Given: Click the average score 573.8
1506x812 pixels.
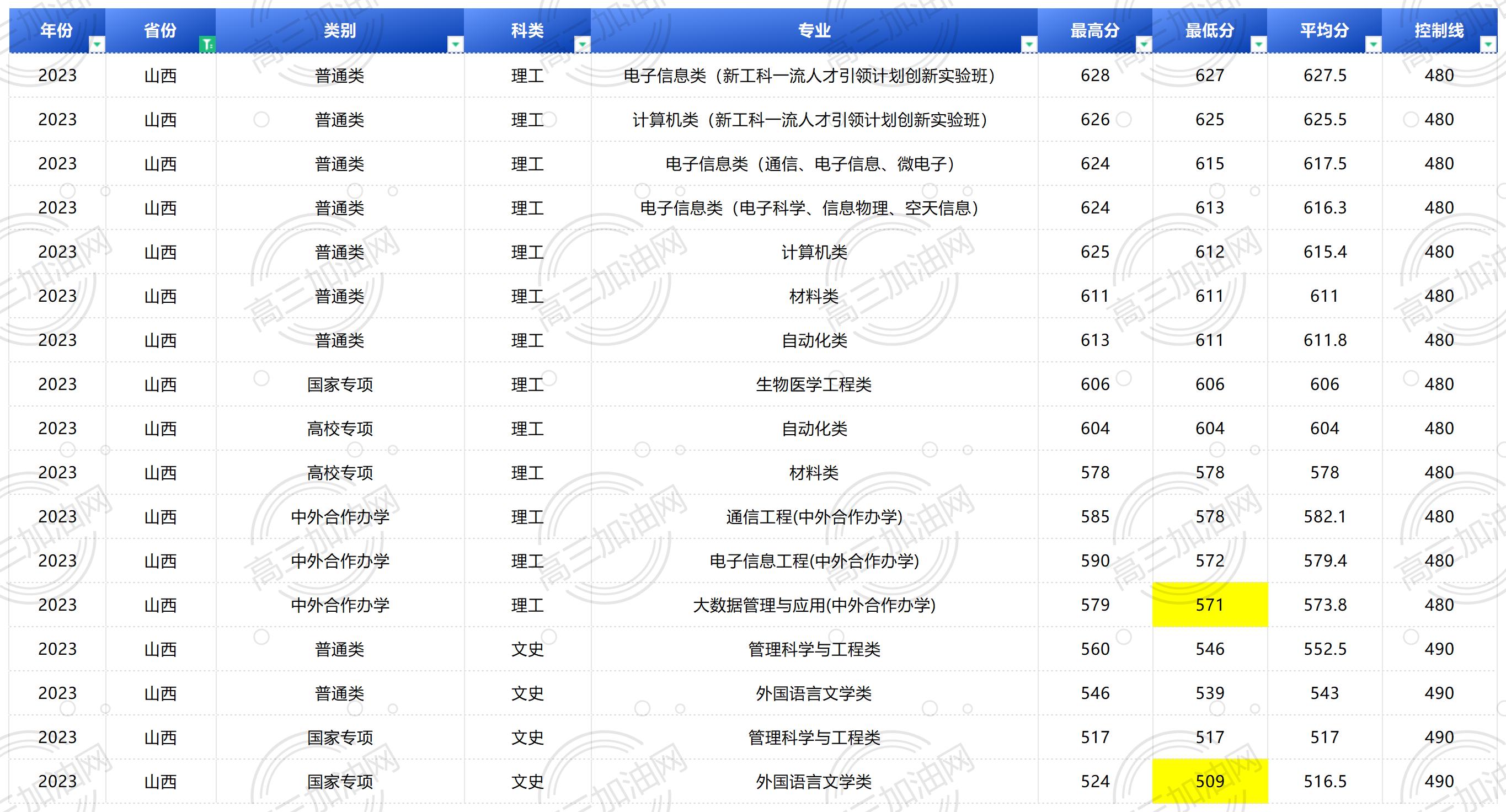Looking at the screenshot, I should tap(1325, 605).
